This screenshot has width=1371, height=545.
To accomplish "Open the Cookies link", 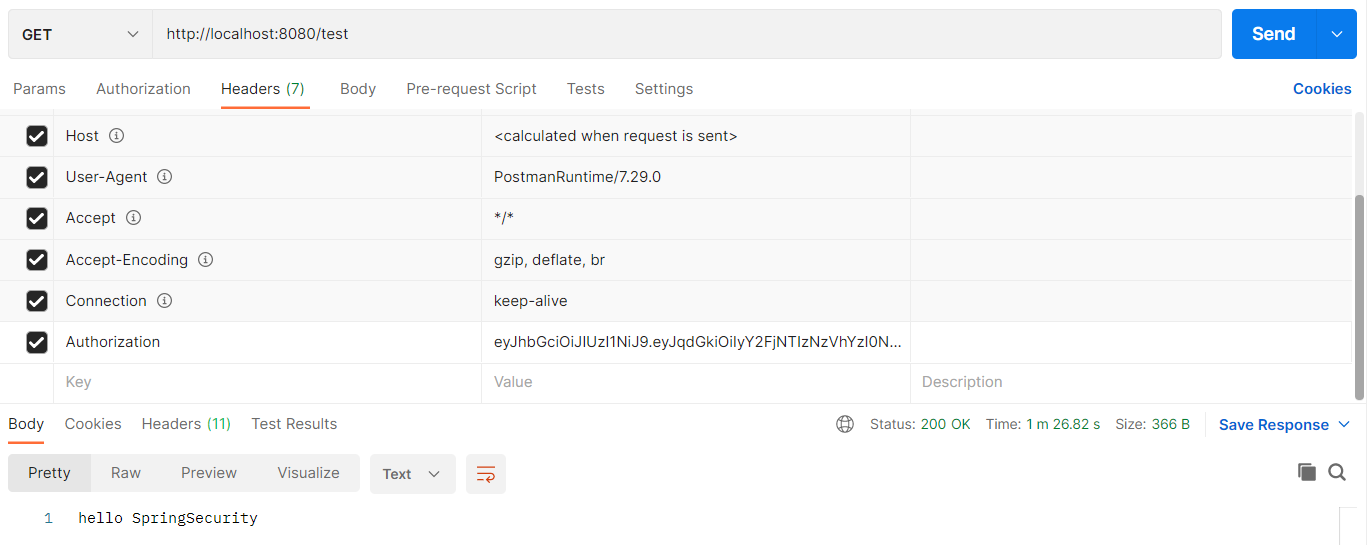I will [1321, 89].
